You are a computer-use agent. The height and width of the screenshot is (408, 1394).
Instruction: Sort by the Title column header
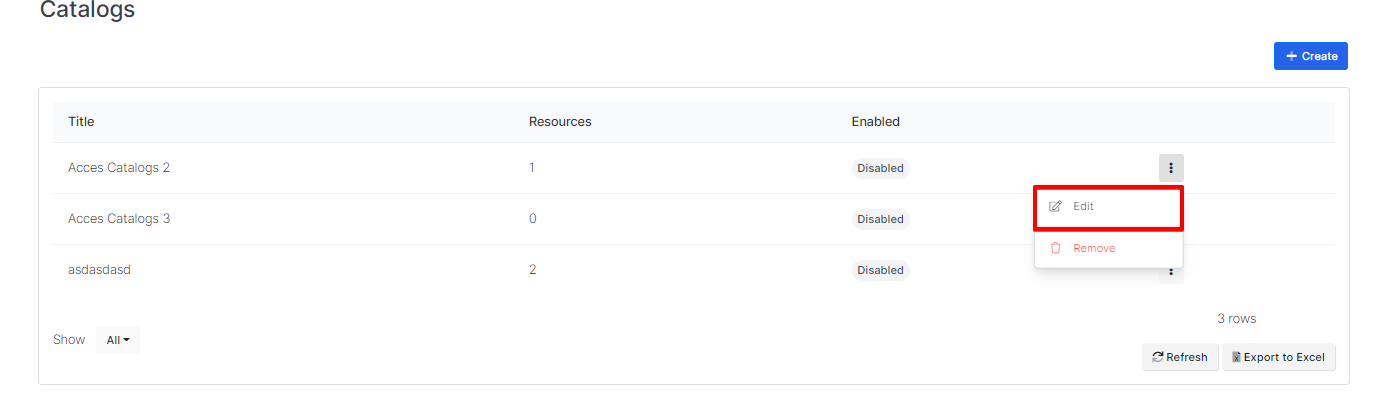click(x=81, y=122)
